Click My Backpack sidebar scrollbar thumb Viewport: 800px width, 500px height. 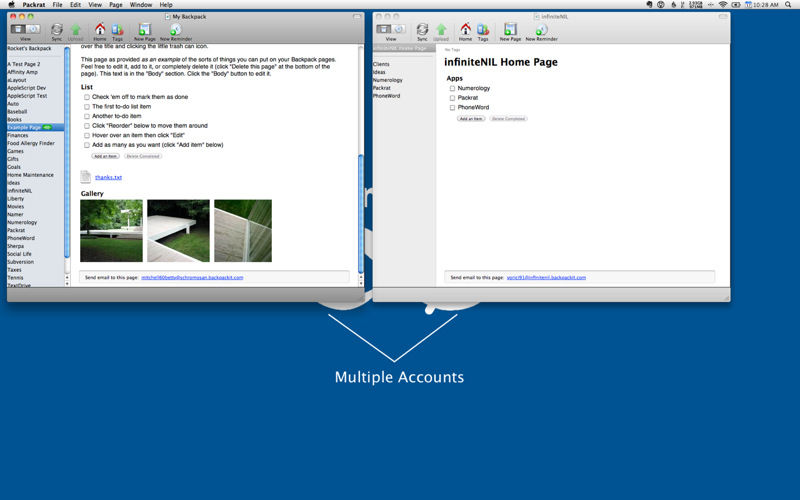(x=67, y=152)
